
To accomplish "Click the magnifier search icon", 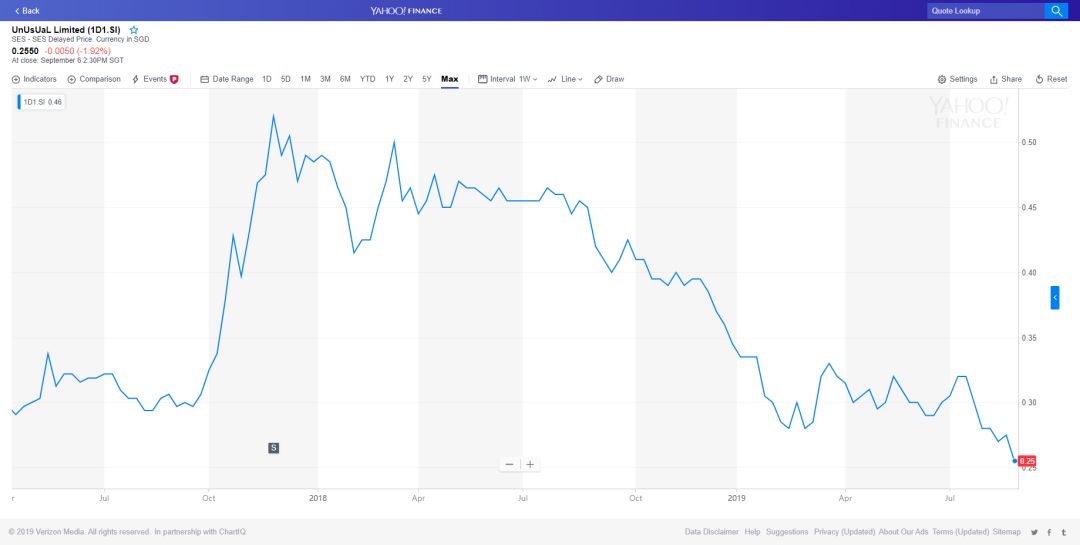I will (1056, 10).
